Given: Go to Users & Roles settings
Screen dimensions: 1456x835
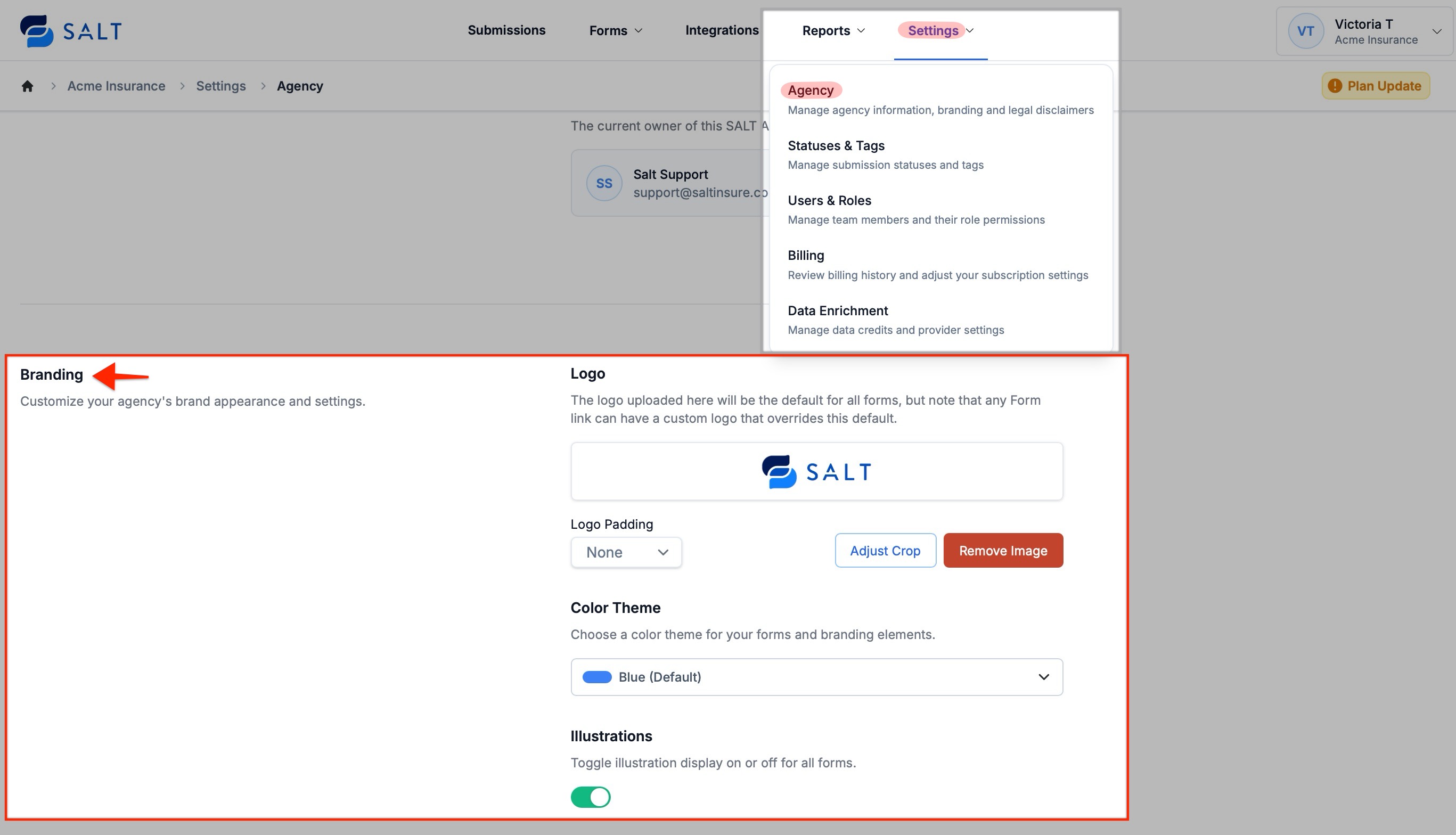Looking at the screenshot, I should (x=829, y=201).
